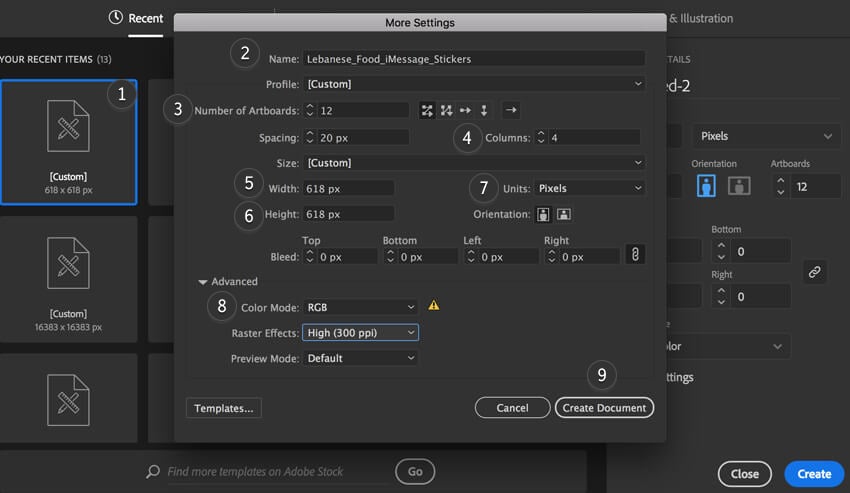850x493 pixels.
Task: Switch to the Recent tab
Action: [145, 18]
